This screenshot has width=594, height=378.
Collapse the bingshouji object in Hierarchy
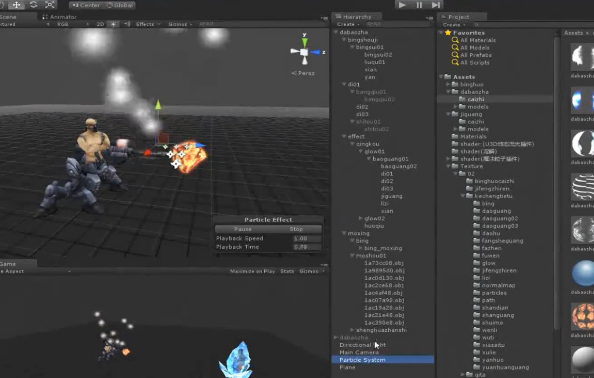tap(344, 40)
